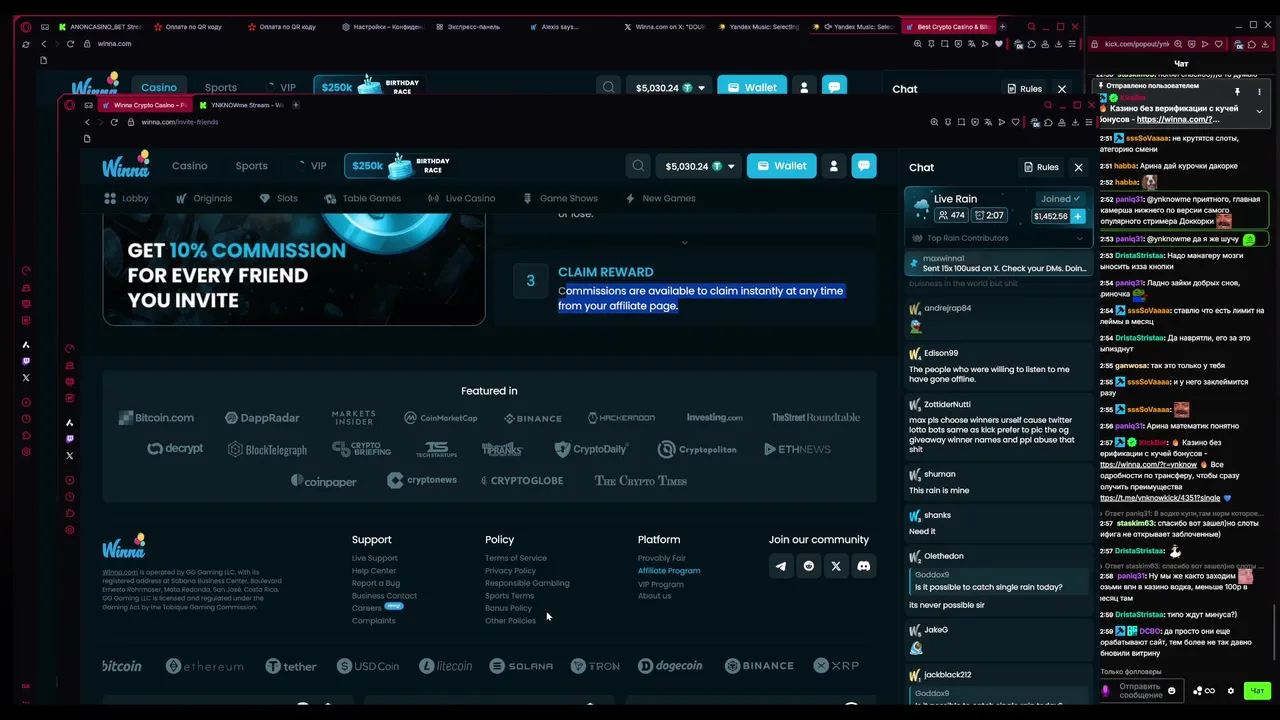Click the Winna logo in the front window header
Image resolution: width=1280 pixels, height=720 pixels.
point(126,164)
